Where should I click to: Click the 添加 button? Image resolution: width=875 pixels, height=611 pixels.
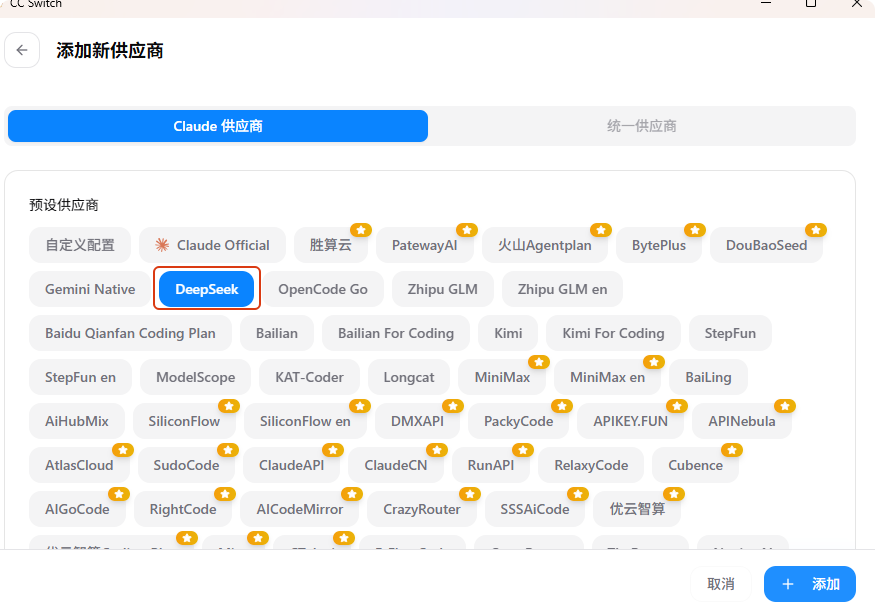click(810, 584)
